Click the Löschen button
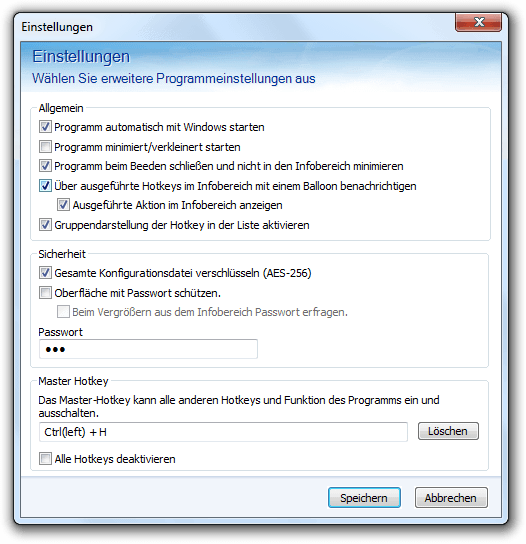The width and height of the screenshot is (526, 544). pos(448,431)
